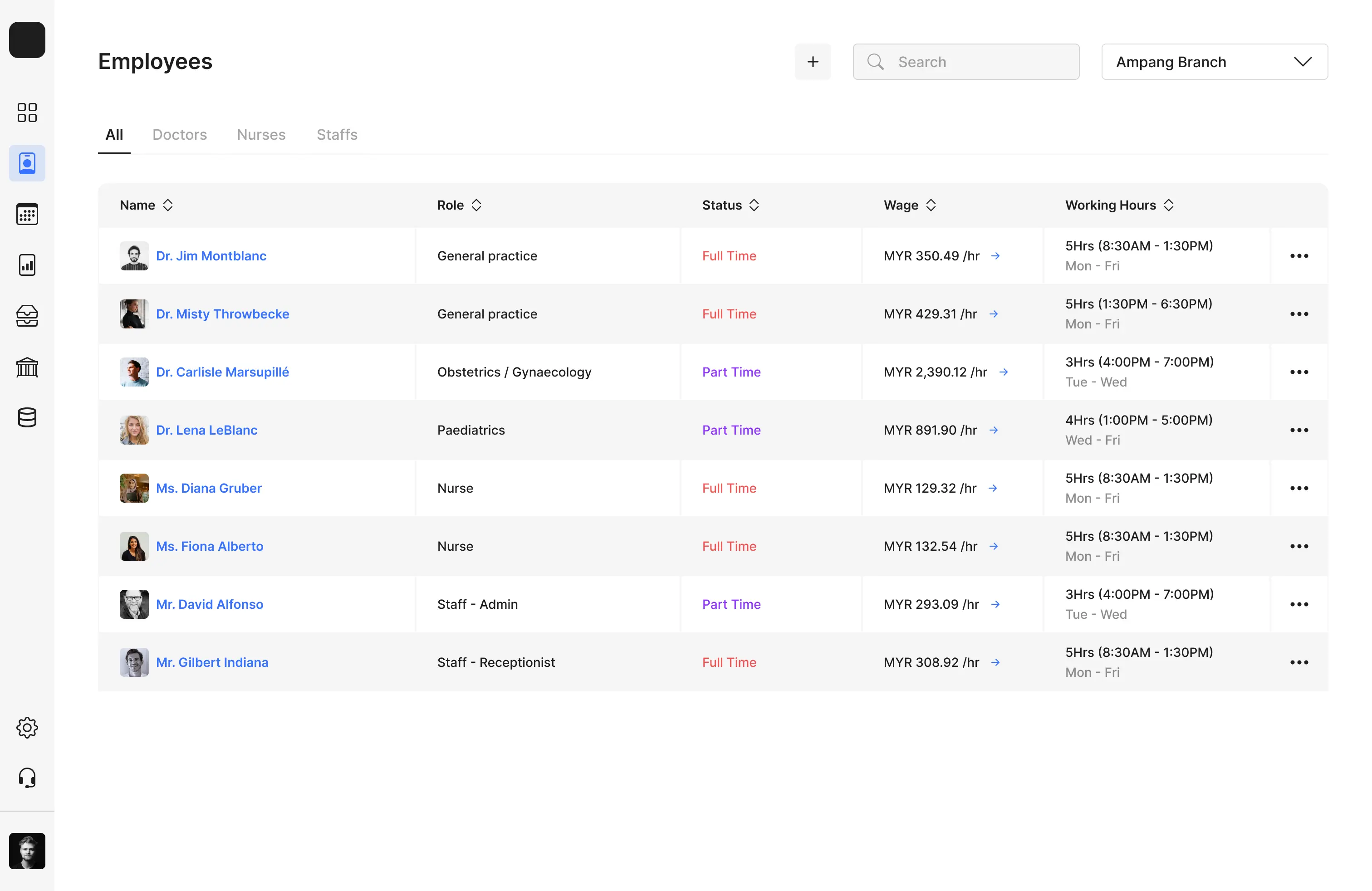Image resolution: width=1372 pixels, height=891 pixels.
Task: Open more options for Dr. Lena LeBlanc
Action: [x=1298, y=431]
